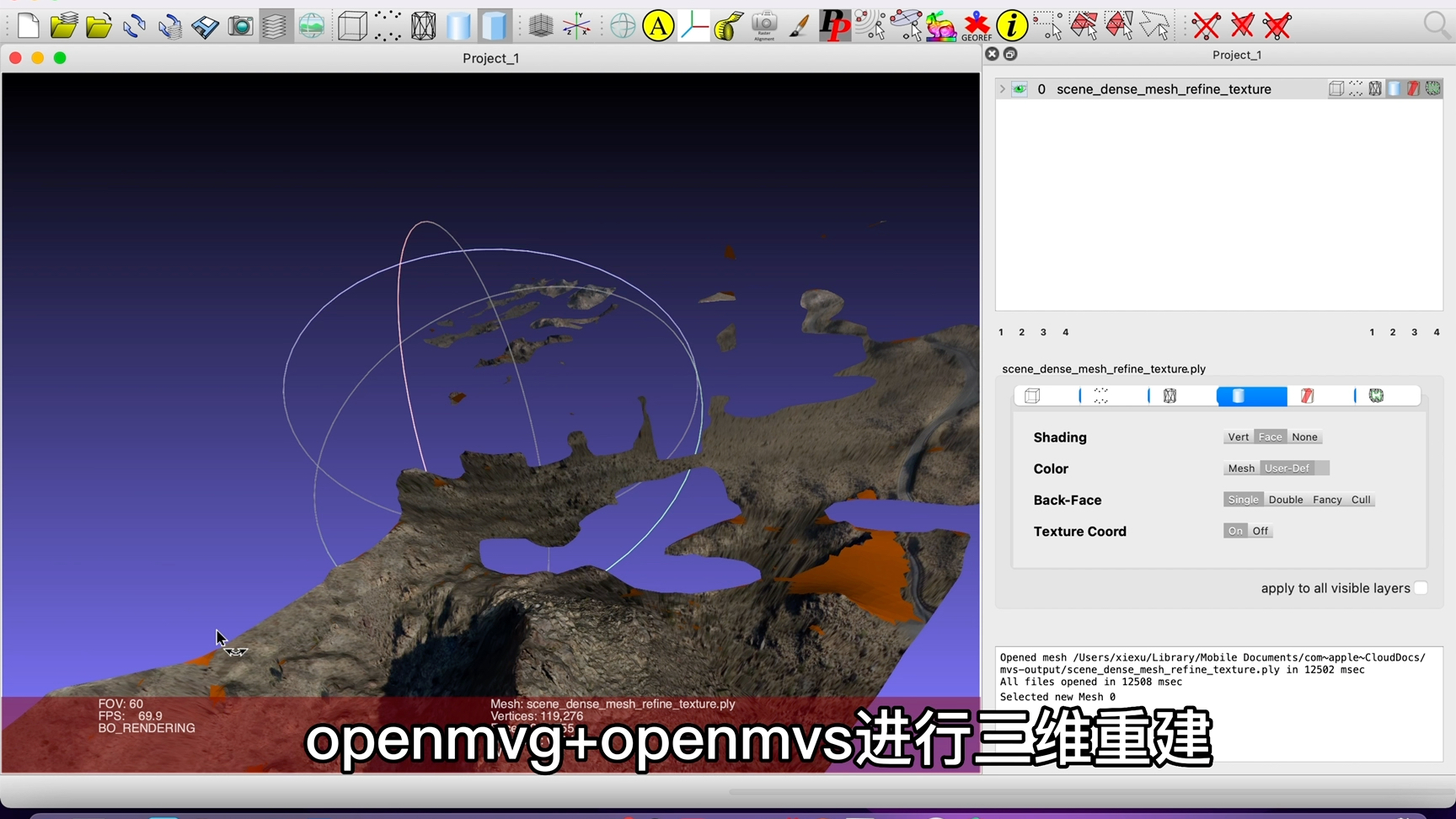Toggle visibility of scene_dense_mesh_refine_texture layer

1020,88
